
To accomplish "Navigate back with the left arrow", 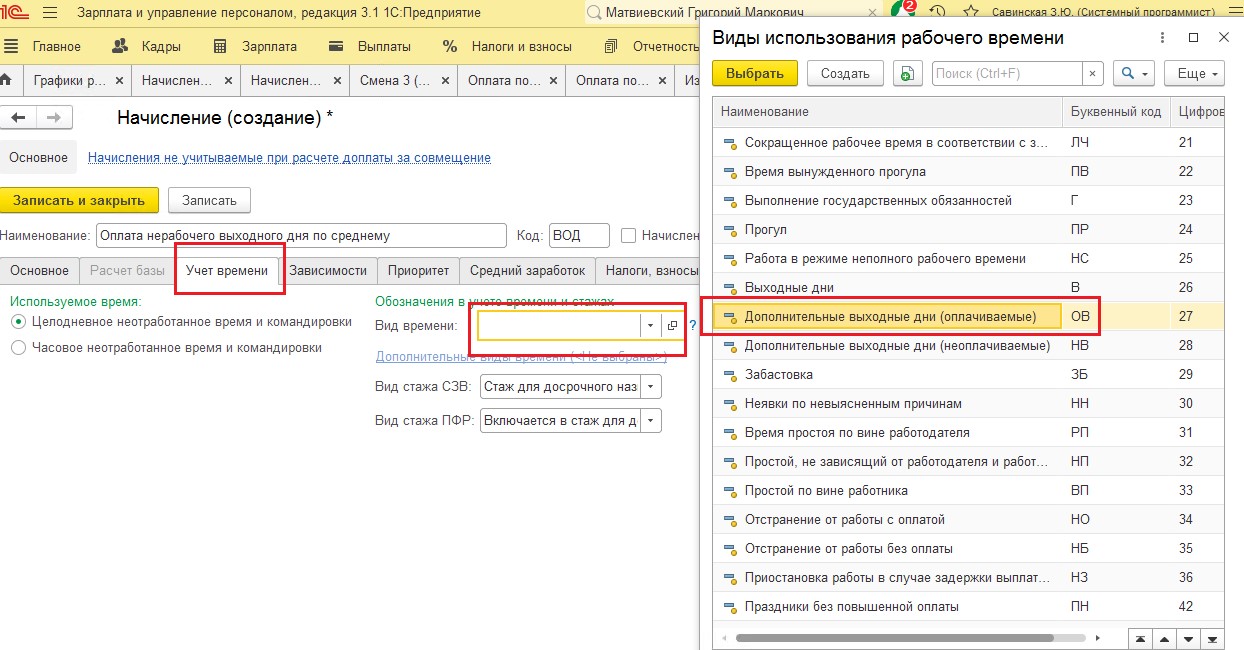I will pyautogui.click(x=18, y=118).
